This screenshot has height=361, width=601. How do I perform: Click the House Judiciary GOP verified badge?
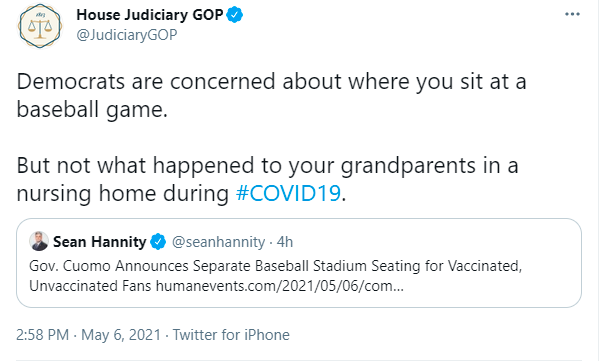(x=235, y=15)
